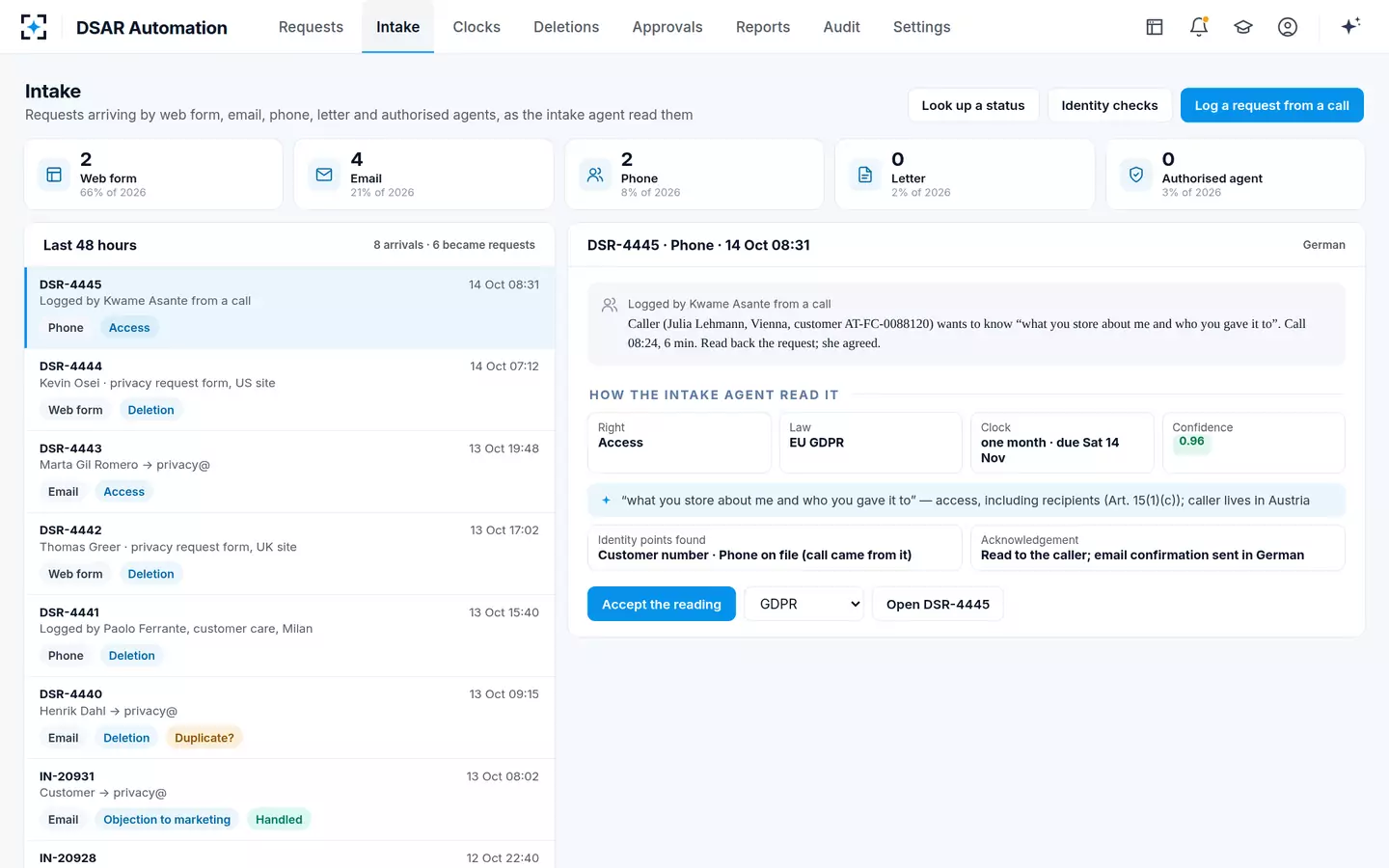This screenshot has height=868, width=1389.
Task: Select the DSR-4444 Kevin Osei row
Action: pos(289,390)
